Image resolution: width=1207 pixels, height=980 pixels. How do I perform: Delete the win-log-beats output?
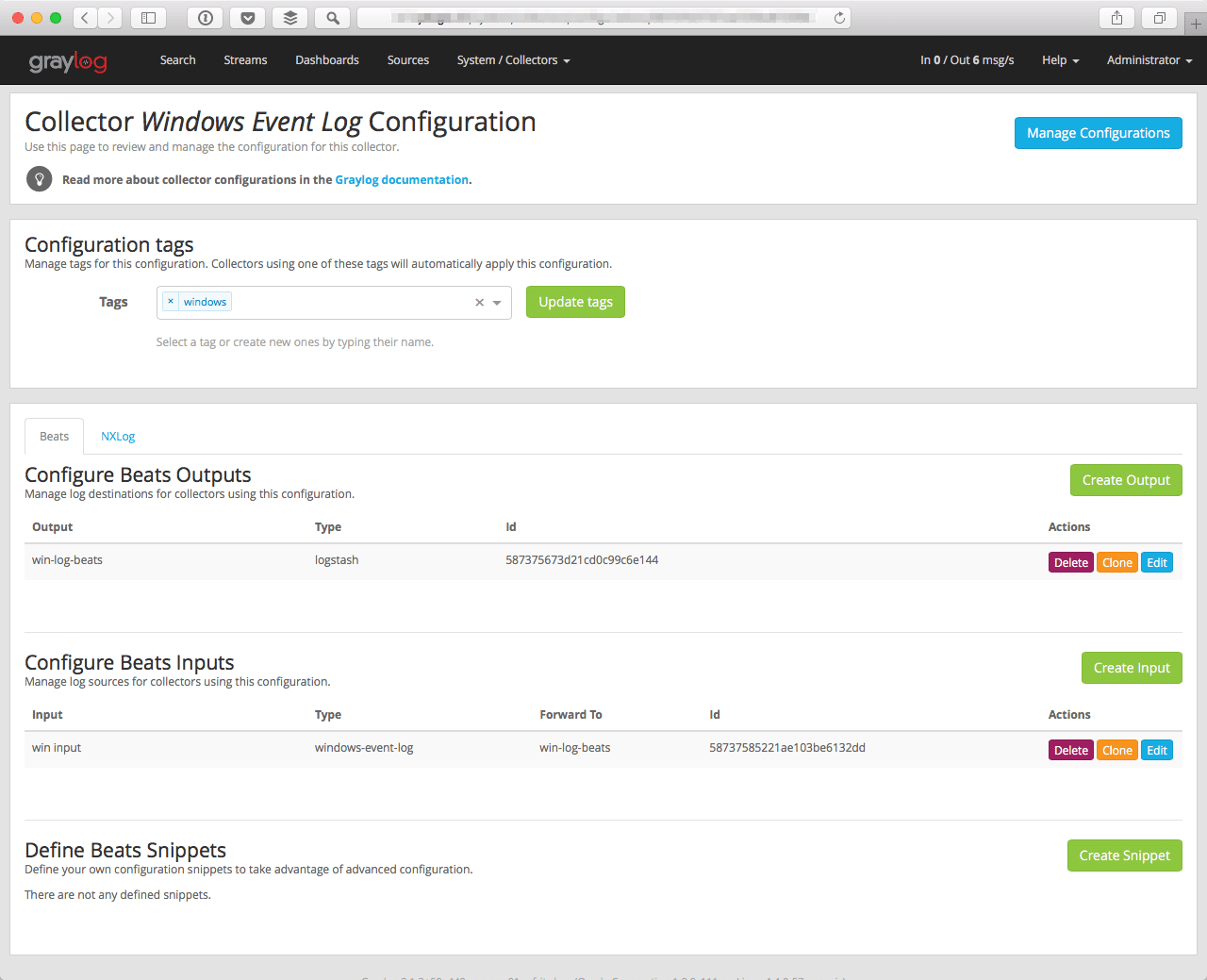point(1070,563)
